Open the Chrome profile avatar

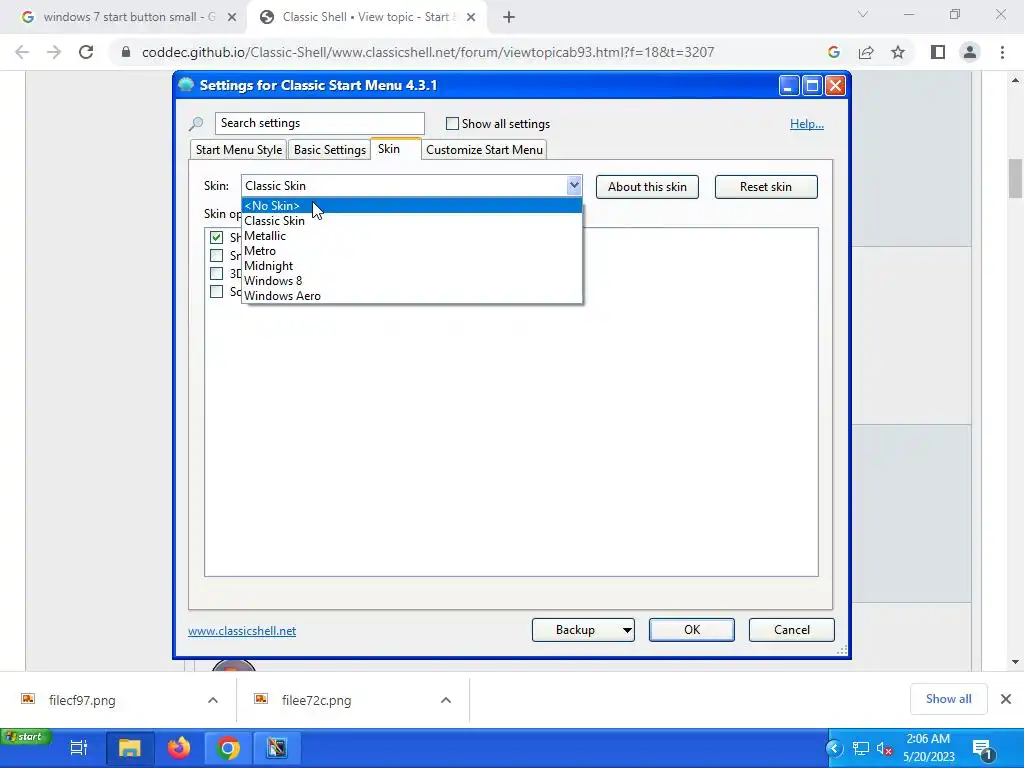(970, 52)
